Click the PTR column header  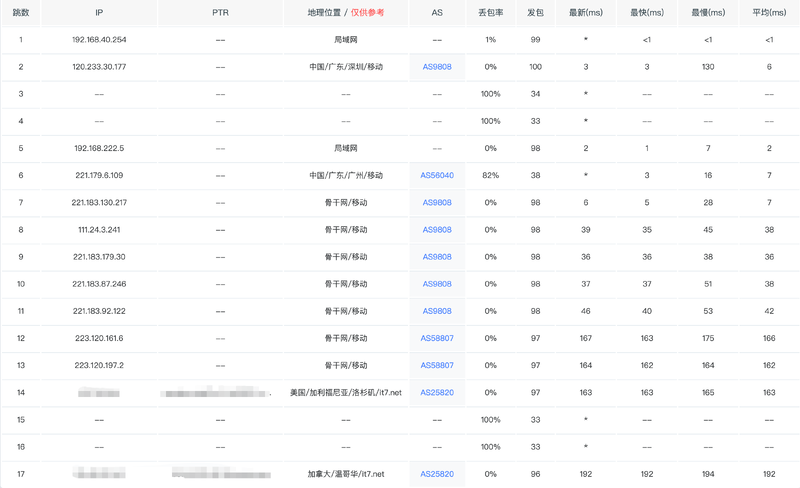[220, 12]
